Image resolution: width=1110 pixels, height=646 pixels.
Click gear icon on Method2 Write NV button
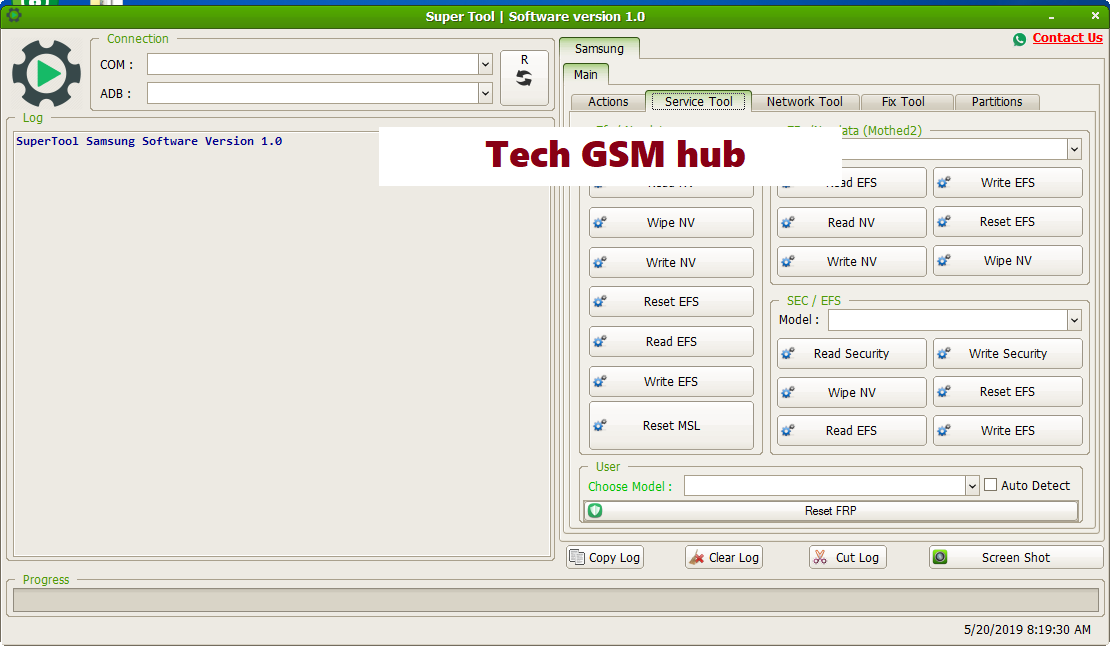coord(788,261)
